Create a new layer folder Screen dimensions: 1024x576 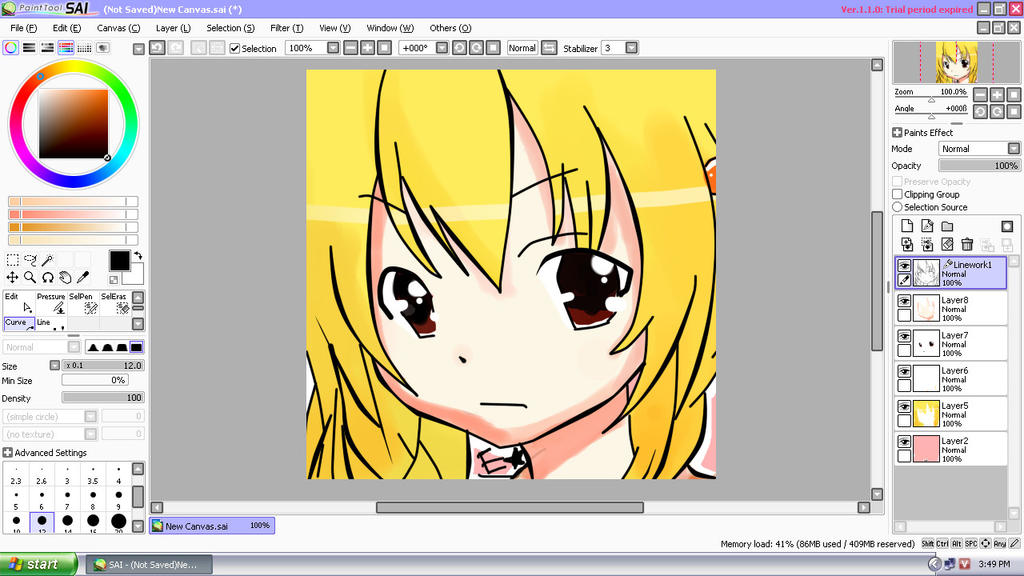click(948, 226)
